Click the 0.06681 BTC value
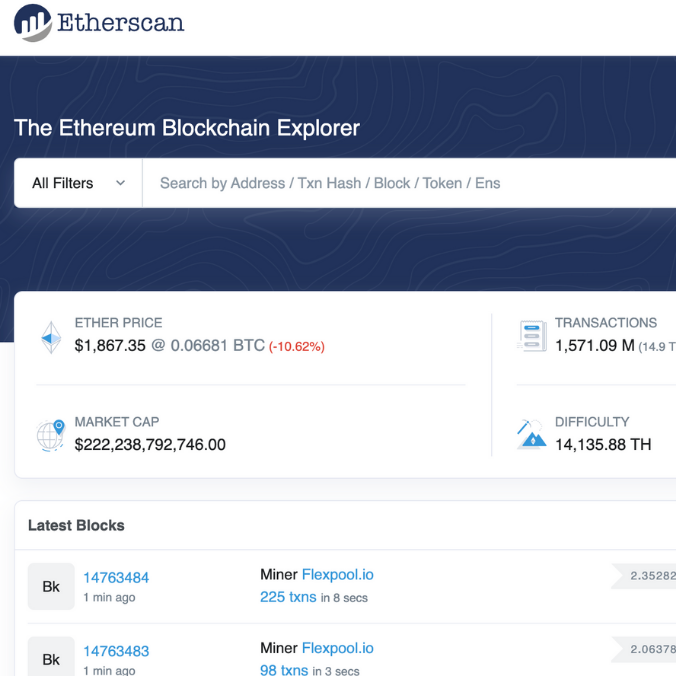The height and width of the screenshot is (676, 676). (218, 346)
